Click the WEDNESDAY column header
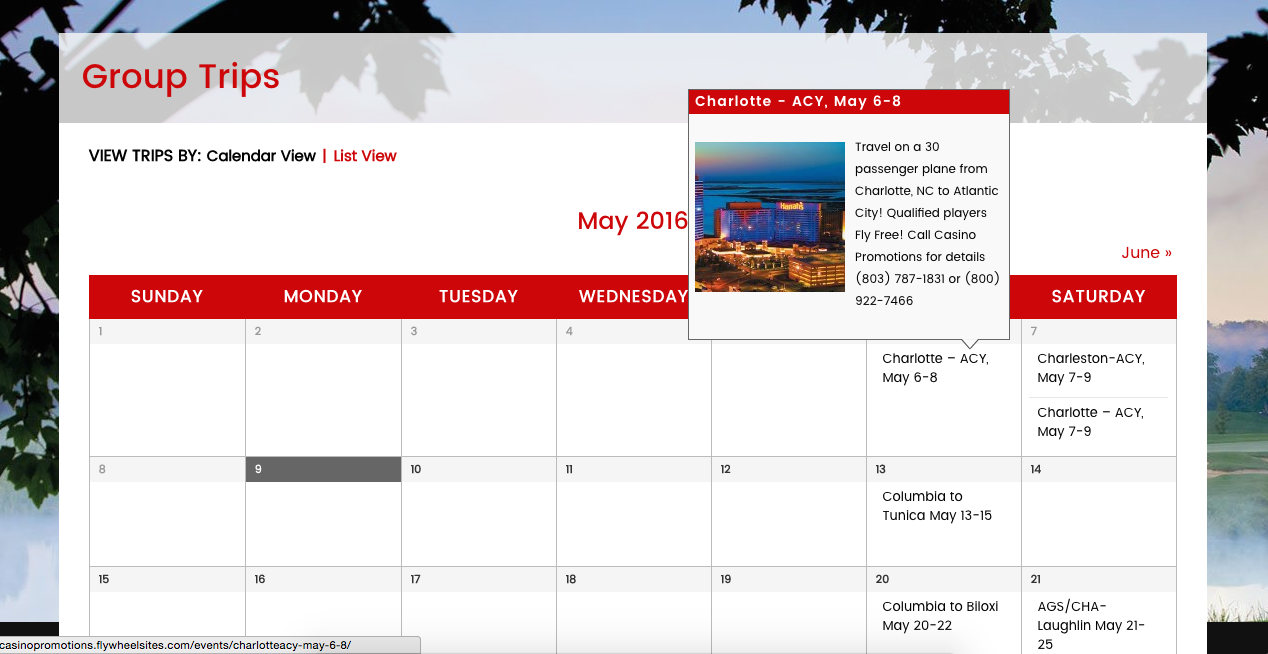Viewport: 1268px width, 654px height. point(634,297)
